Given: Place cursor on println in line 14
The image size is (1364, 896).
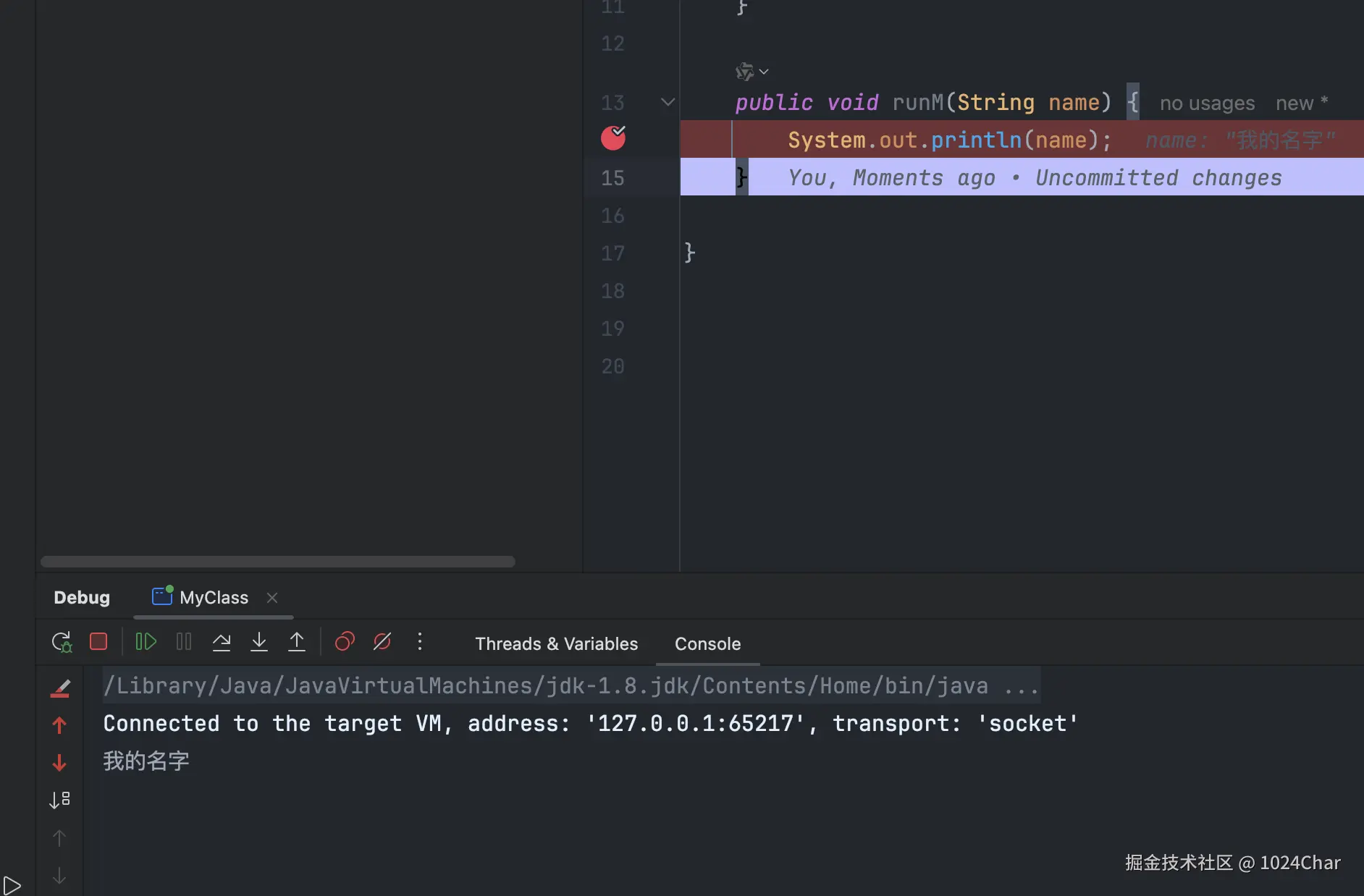Looking at the screenshot, I should tap(976, 140).
